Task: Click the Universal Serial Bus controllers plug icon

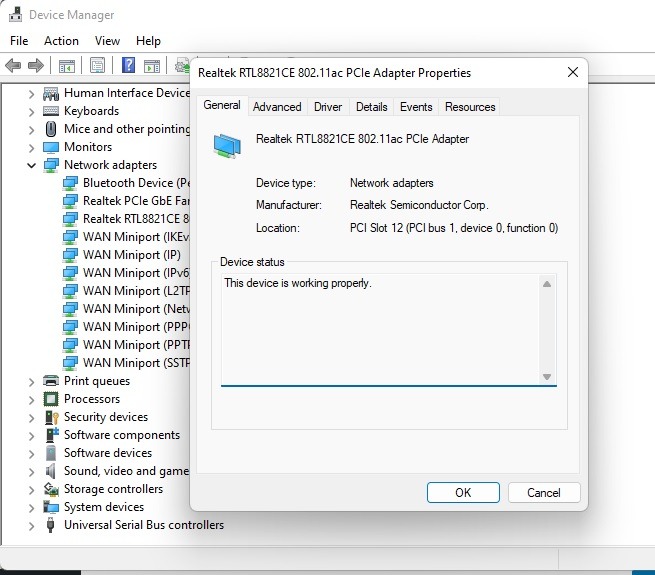Action: [51, 525]
